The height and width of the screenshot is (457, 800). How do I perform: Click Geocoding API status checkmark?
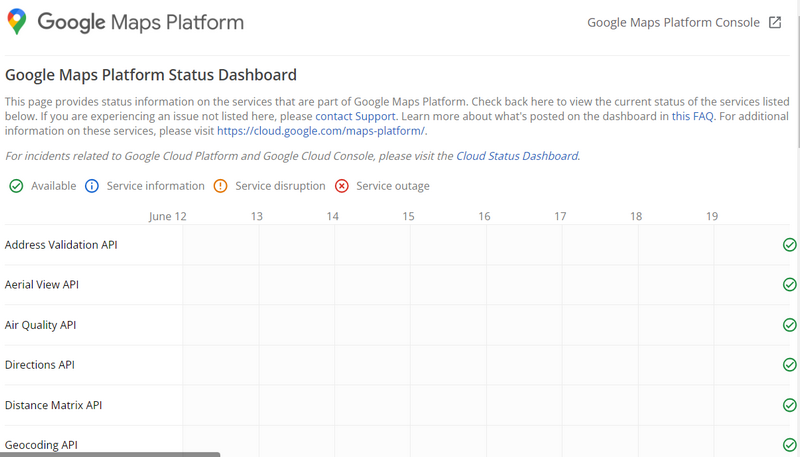coord(790,445)
